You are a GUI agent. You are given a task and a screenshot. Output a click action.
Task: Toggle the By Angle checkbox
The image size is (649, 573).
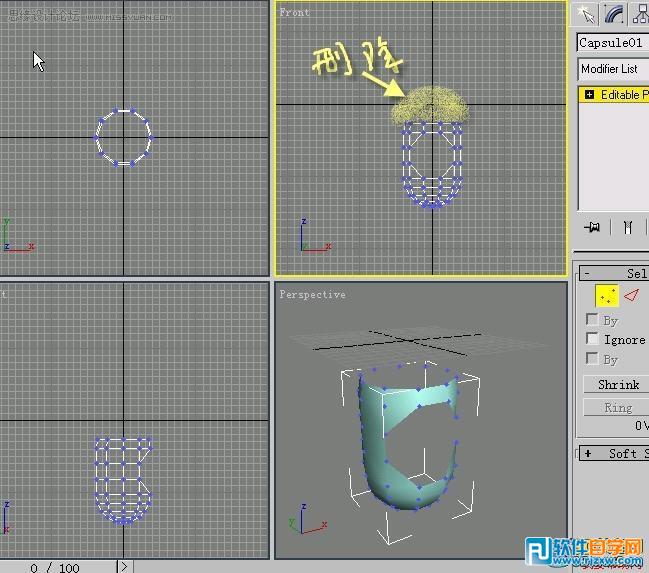[592, 359]
